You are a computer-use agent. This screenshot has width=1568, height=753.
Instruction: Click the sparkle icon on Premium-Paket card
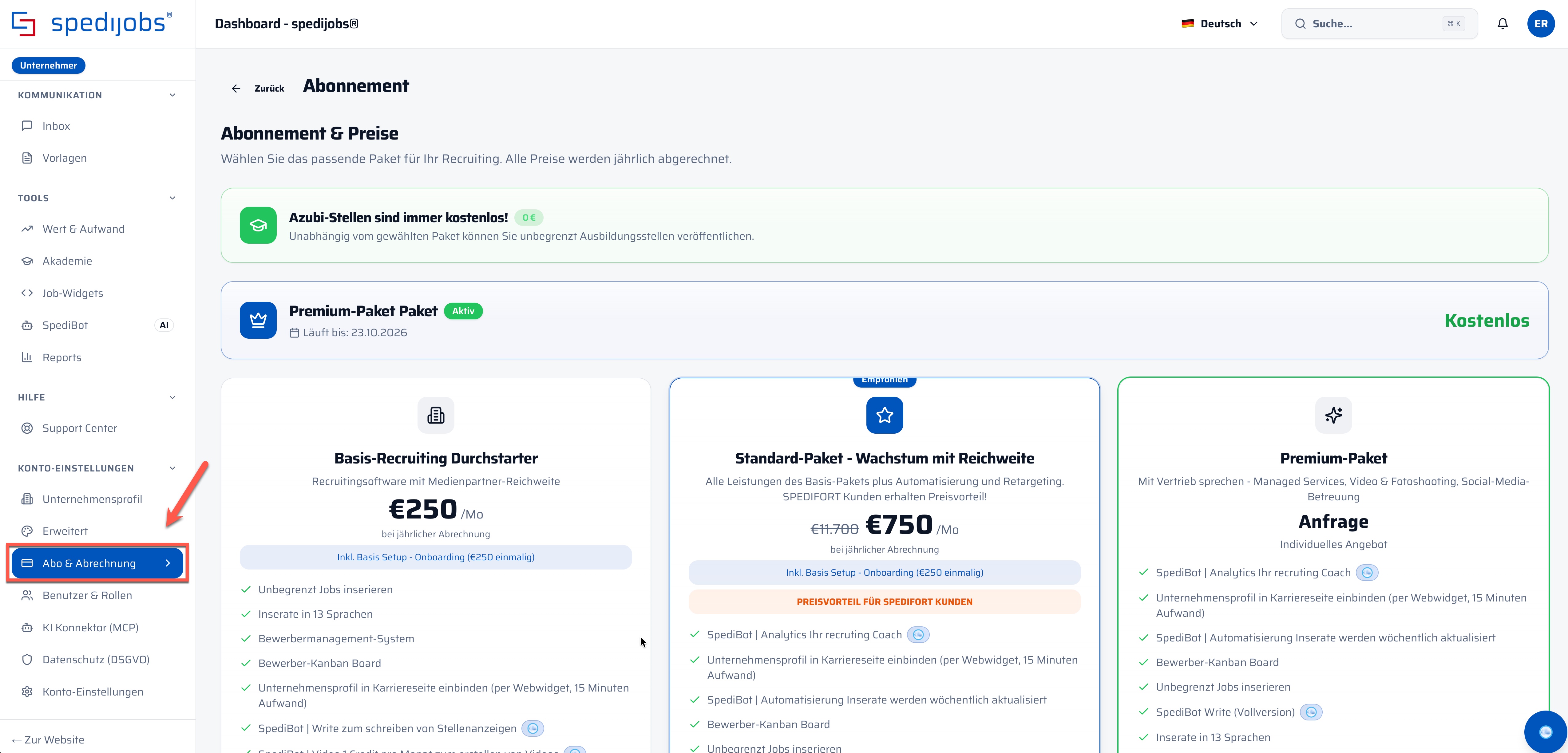click(1333, 415)
